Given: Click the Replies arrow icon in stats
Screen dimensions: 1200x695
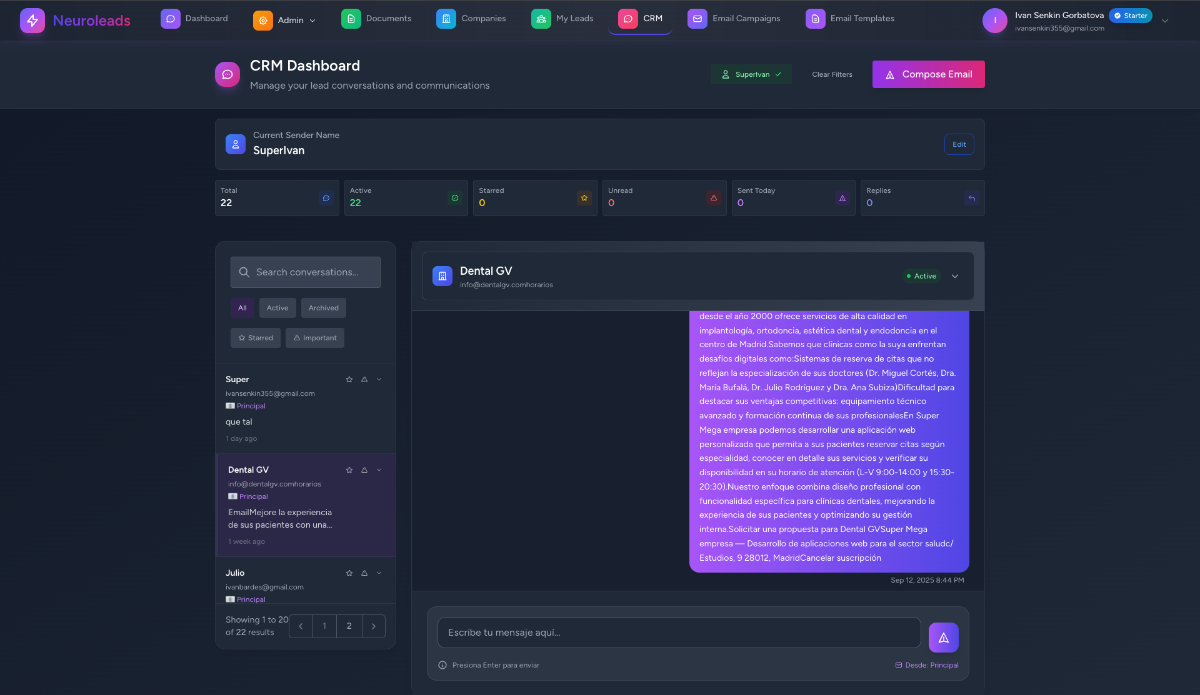Looking at the screenshot, I should 970,198.
